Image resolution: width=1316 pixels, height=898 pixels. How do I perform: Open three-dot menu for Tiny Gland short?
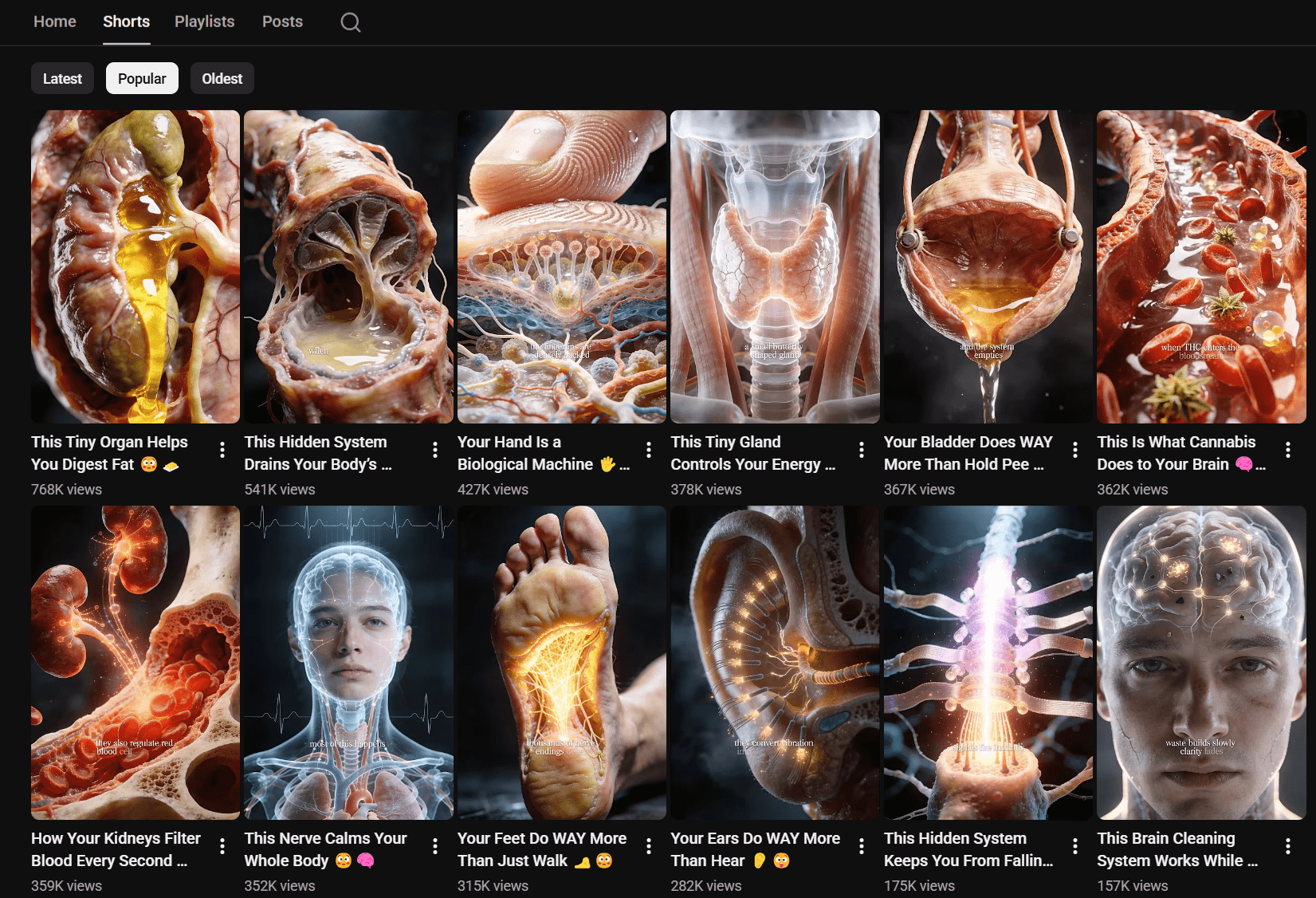coord(861,450)
